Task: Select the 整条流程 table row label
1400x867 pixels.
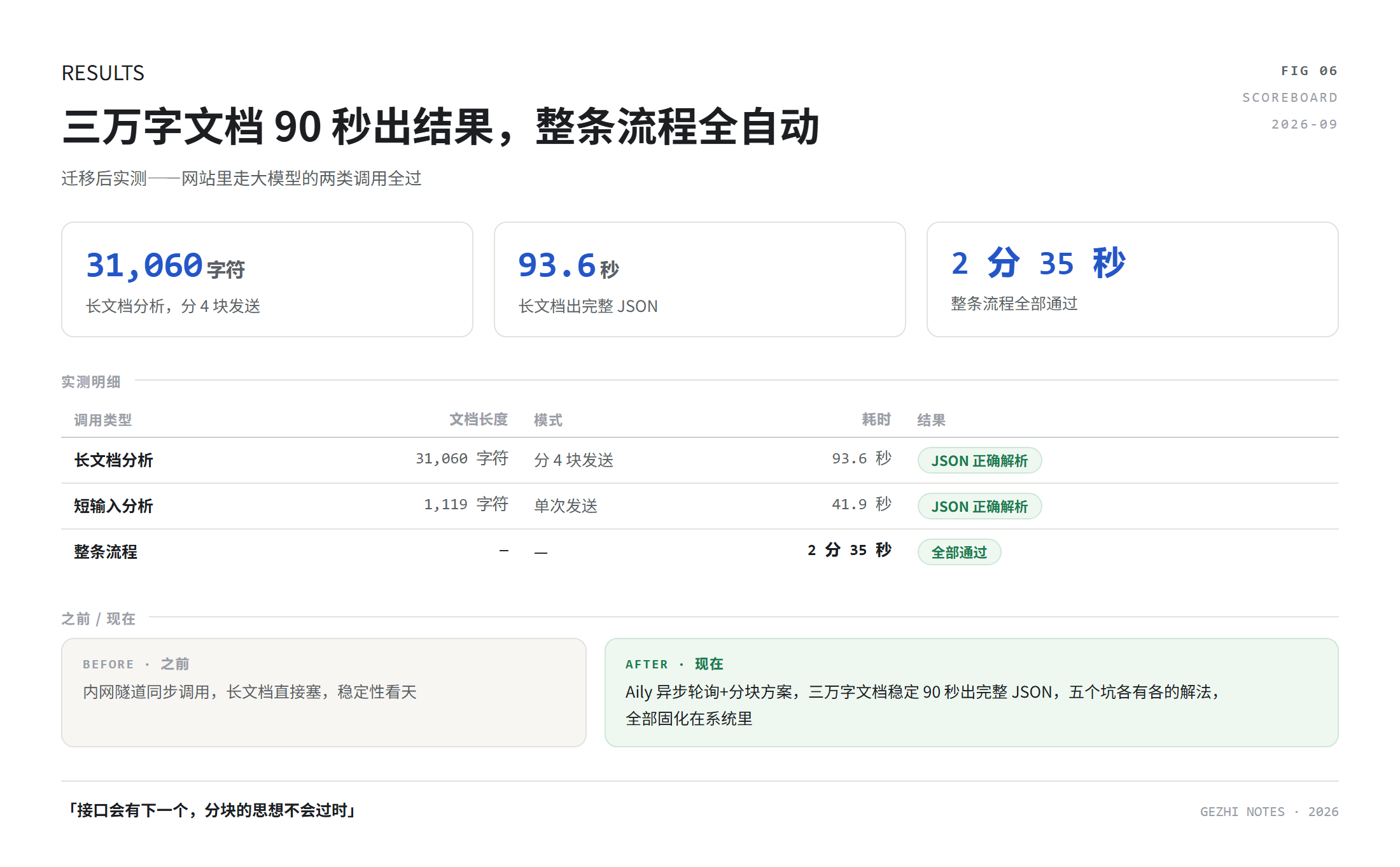Action: click(106, 552)
